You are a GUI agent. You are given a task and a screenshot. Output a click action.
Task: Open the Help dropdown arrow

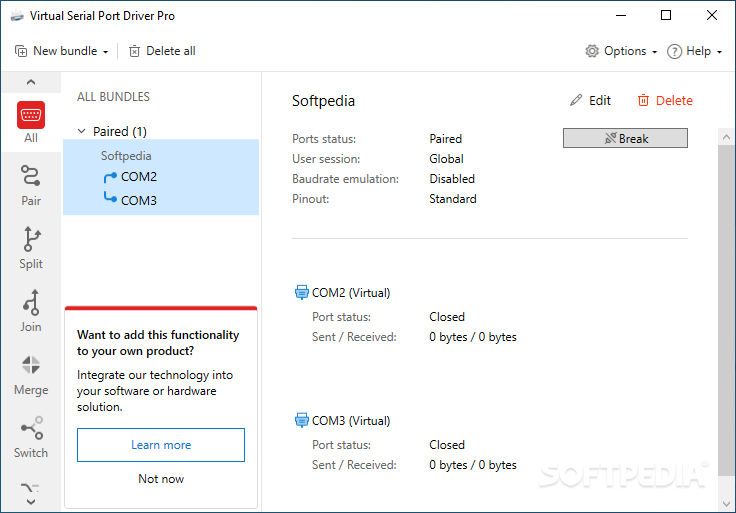719,52
